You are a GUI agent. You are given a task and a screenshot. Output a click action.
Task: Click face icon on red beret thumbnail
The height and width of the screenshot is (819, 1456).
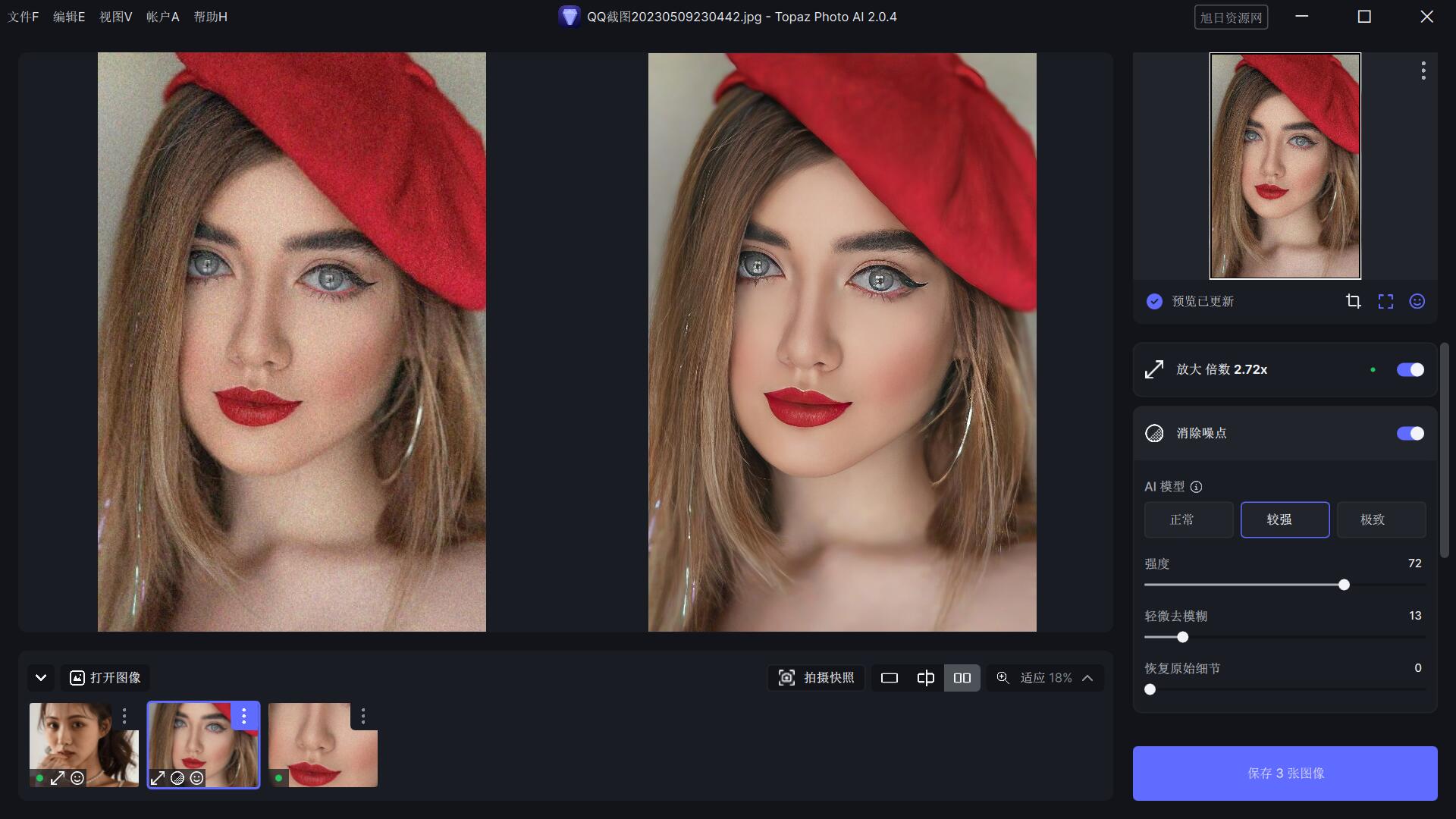[197, 777]
